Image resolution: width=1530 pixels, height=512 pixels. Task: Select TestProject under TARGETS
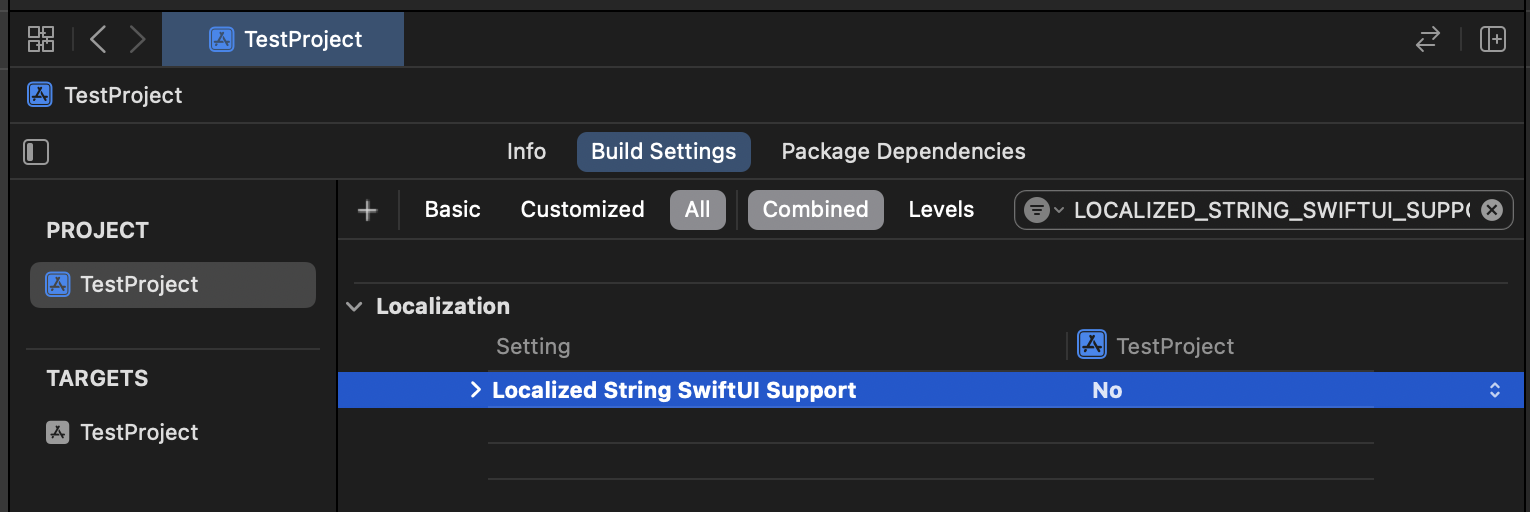(139, 433)
